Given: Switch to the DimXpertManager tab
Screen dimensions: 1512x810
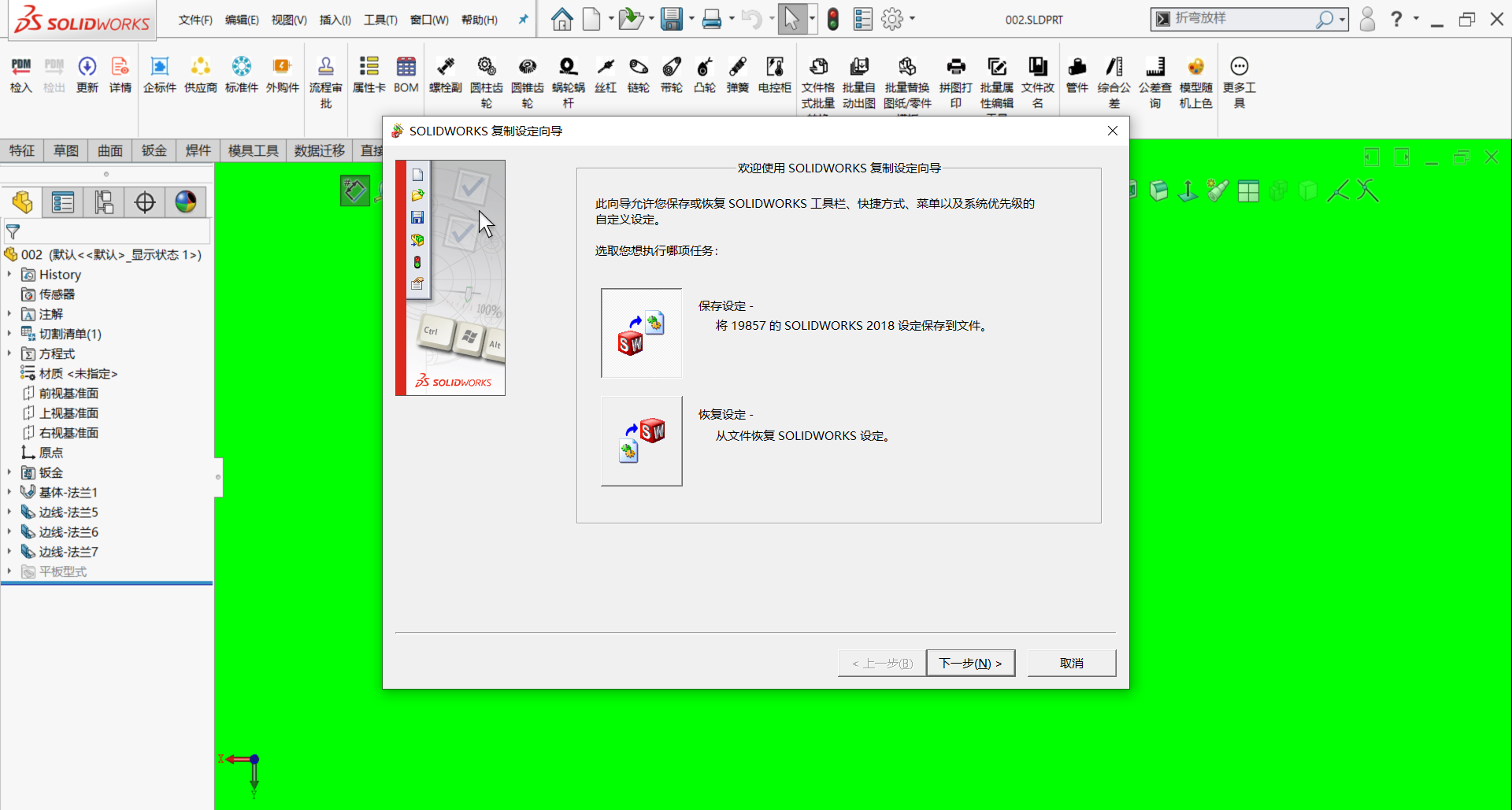Looking at the screenshot, I should coord(145,202).
